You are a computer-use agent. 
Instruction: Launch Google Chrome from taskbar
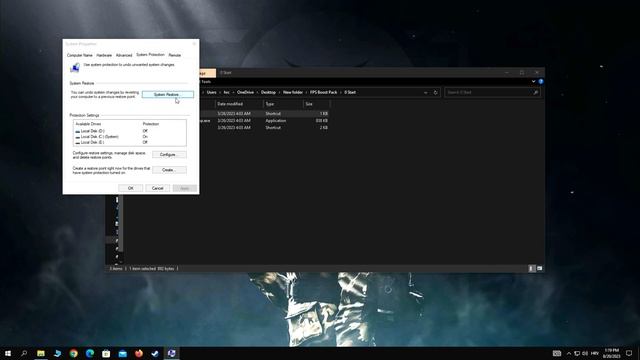73,353
